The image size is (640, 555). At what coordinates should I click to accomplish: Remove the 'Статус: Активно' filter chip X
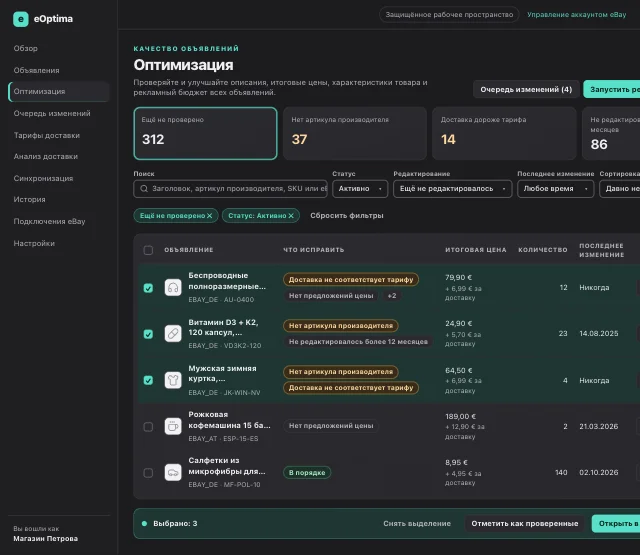point(291,215)
